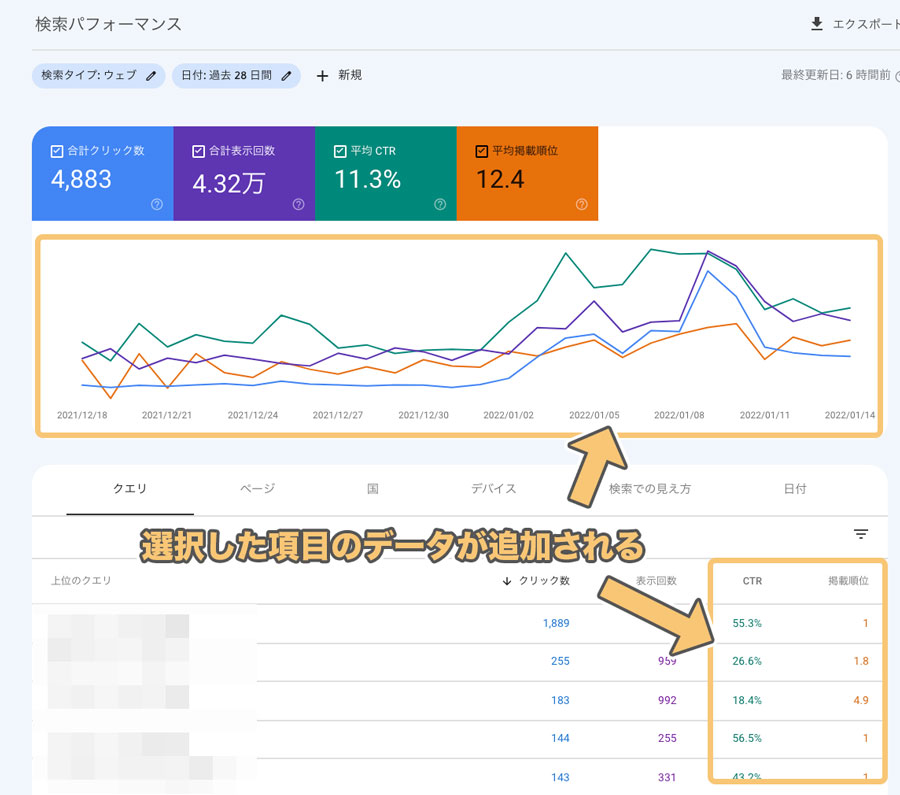Click the 上位のクエリ column header

(x=81, y=581)
